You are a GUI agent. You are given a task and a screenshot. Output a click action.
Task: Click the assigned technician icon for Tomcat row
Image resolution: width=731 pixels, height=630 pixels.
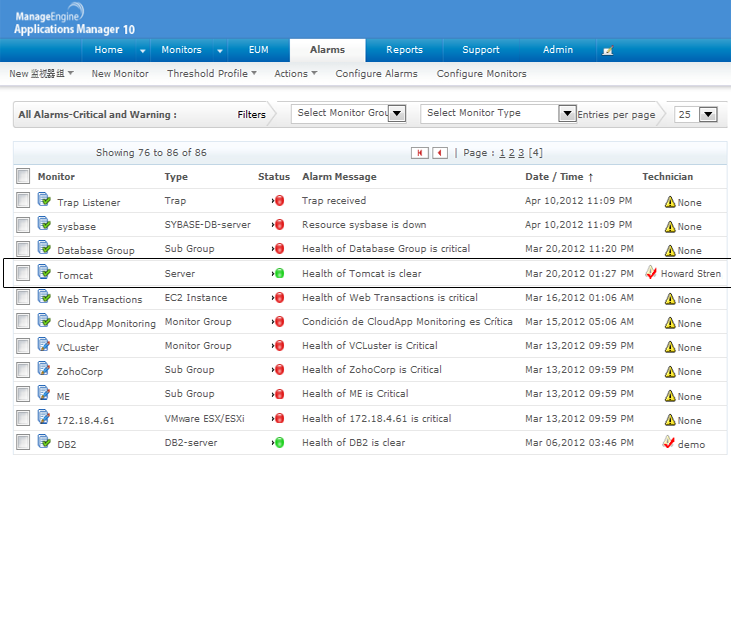(651, 272)
